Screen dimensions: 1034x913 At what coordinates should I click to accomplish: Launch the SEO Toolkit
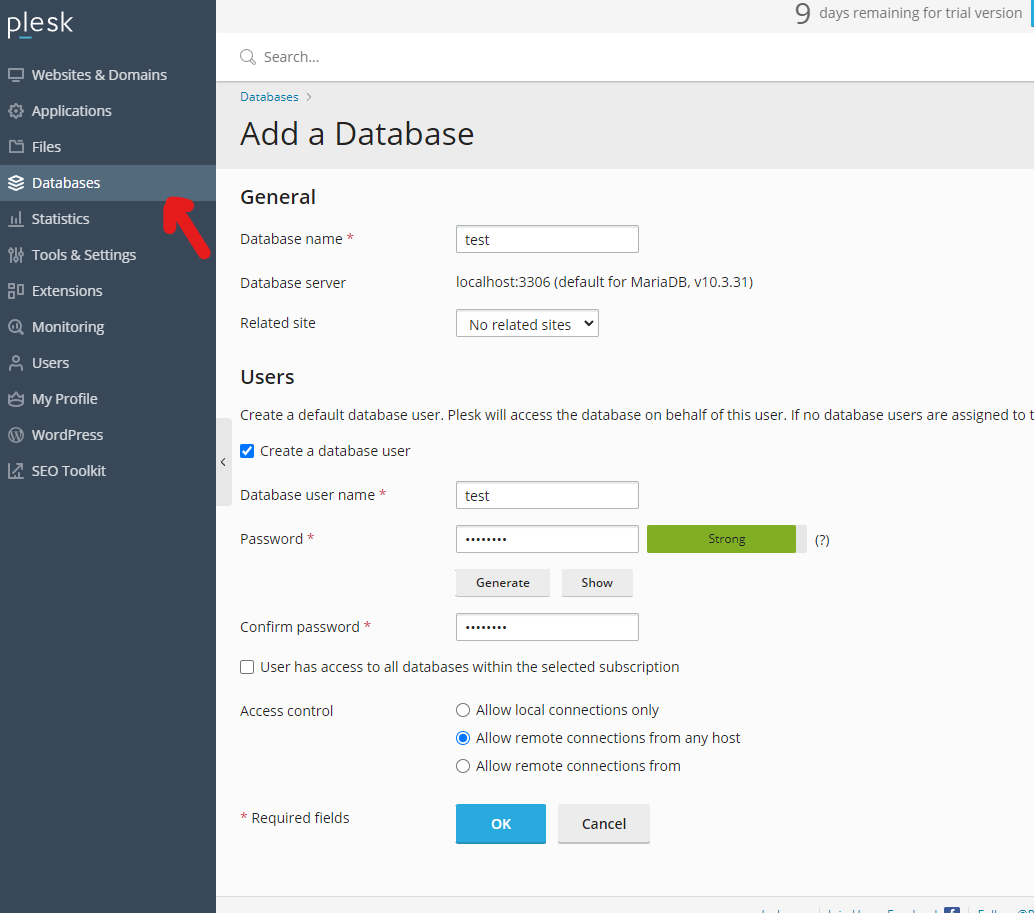pos(70,470)
